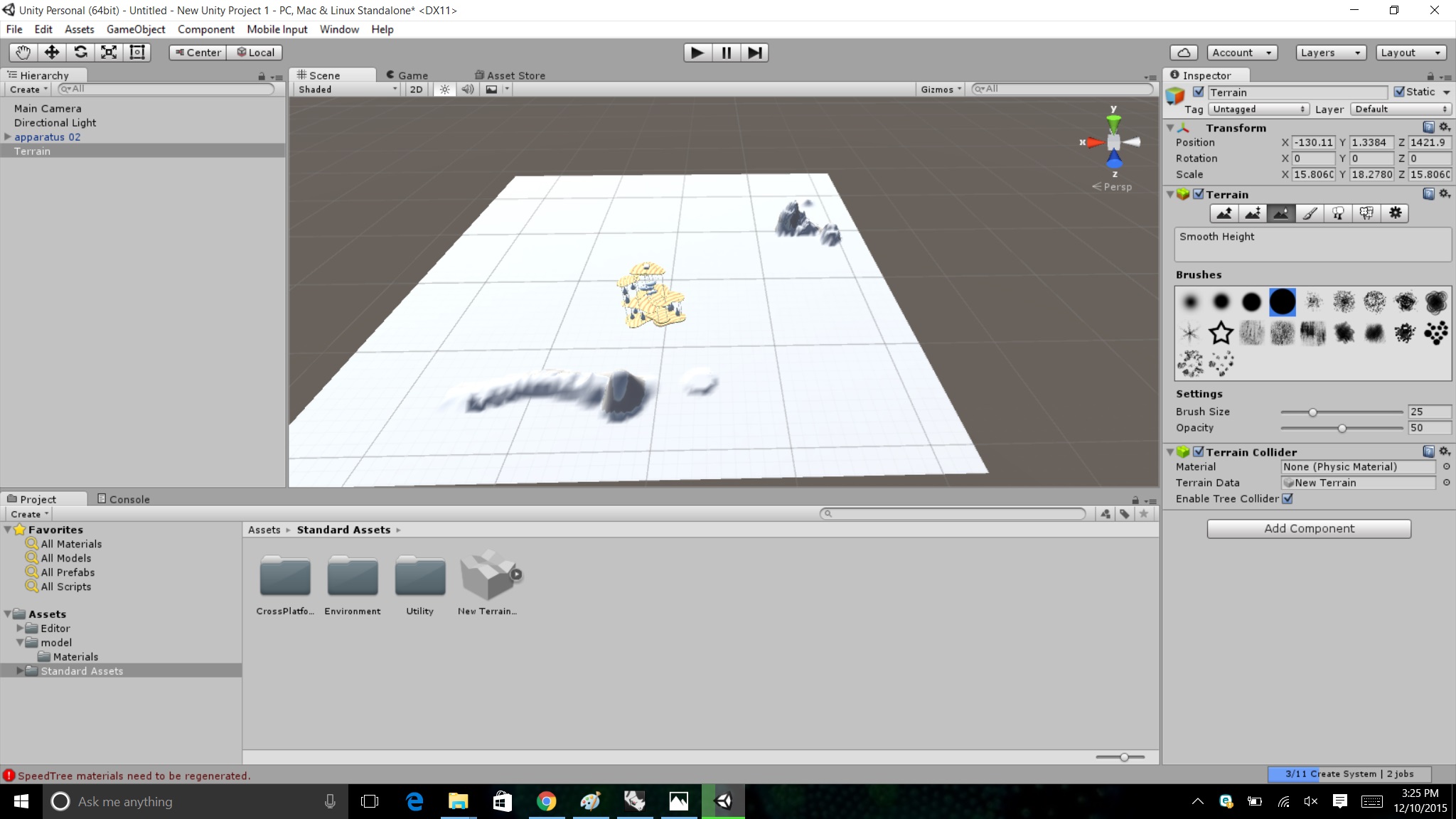Image resolution: width=1456 pixels, height=819 pixels.
Task: Open the GameObject menu
Action: (136, 29)
